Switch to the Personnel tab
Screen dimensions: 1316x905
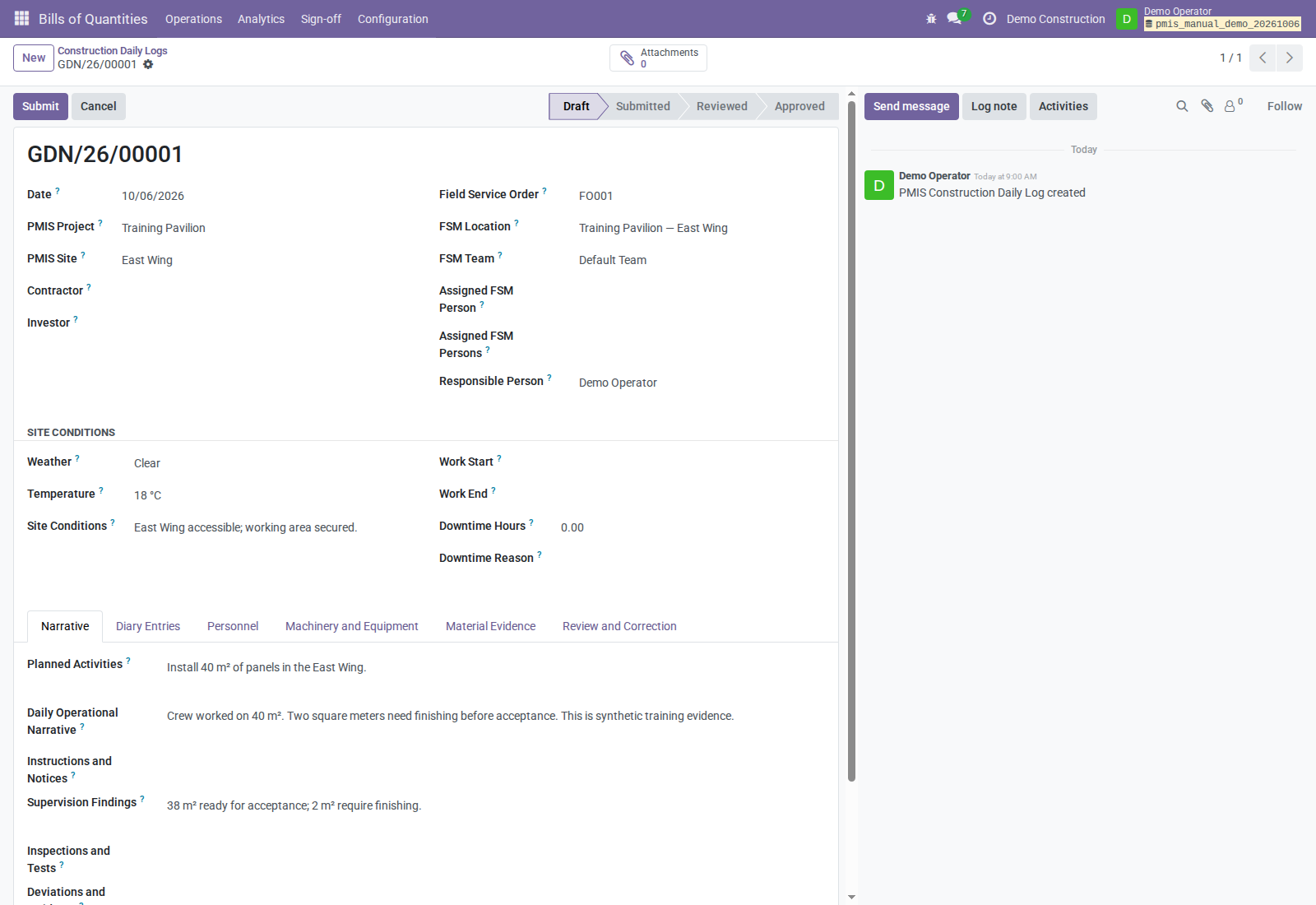233,626
